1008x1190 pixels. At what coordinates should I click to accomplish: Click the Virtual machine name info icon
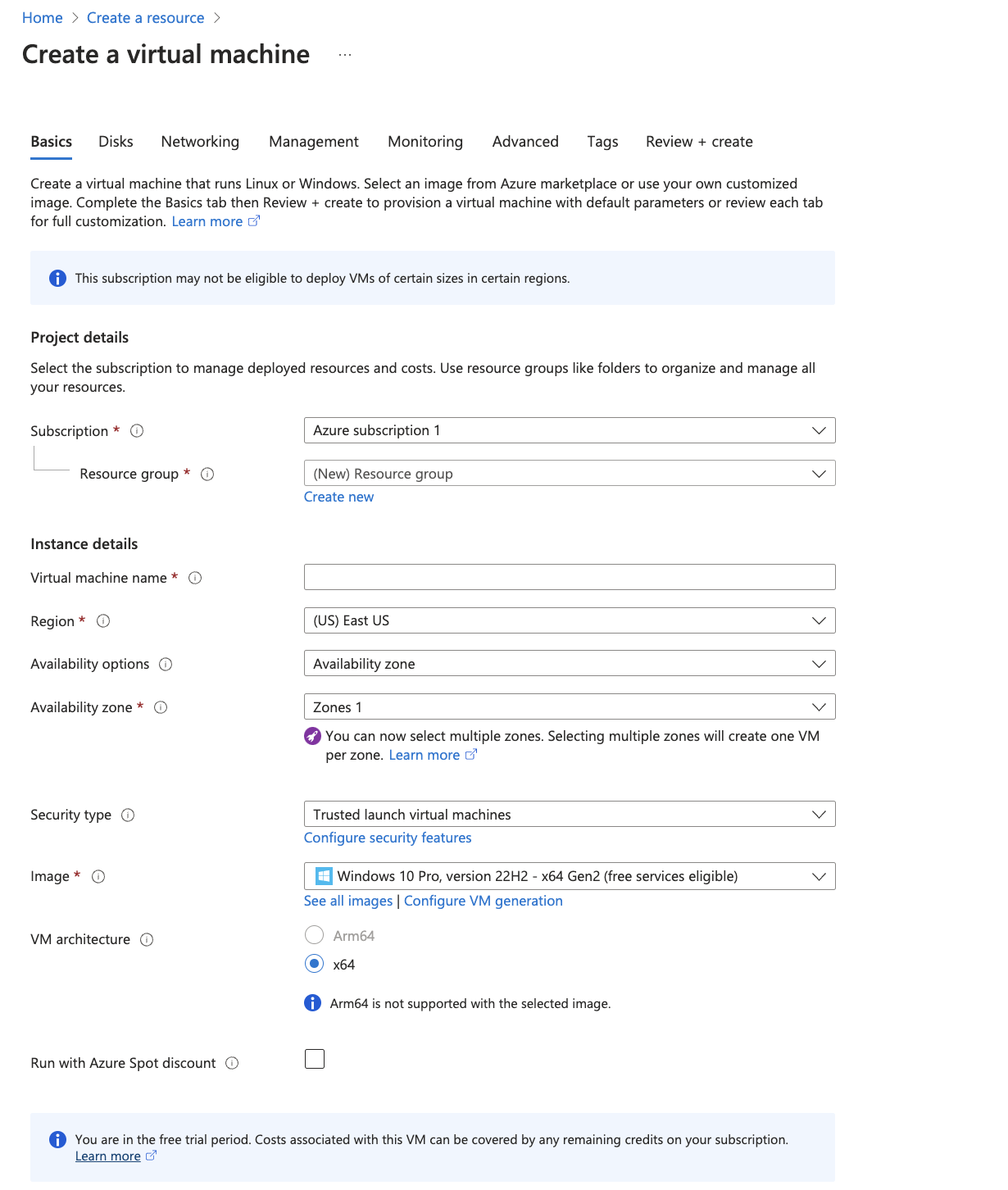194,578
